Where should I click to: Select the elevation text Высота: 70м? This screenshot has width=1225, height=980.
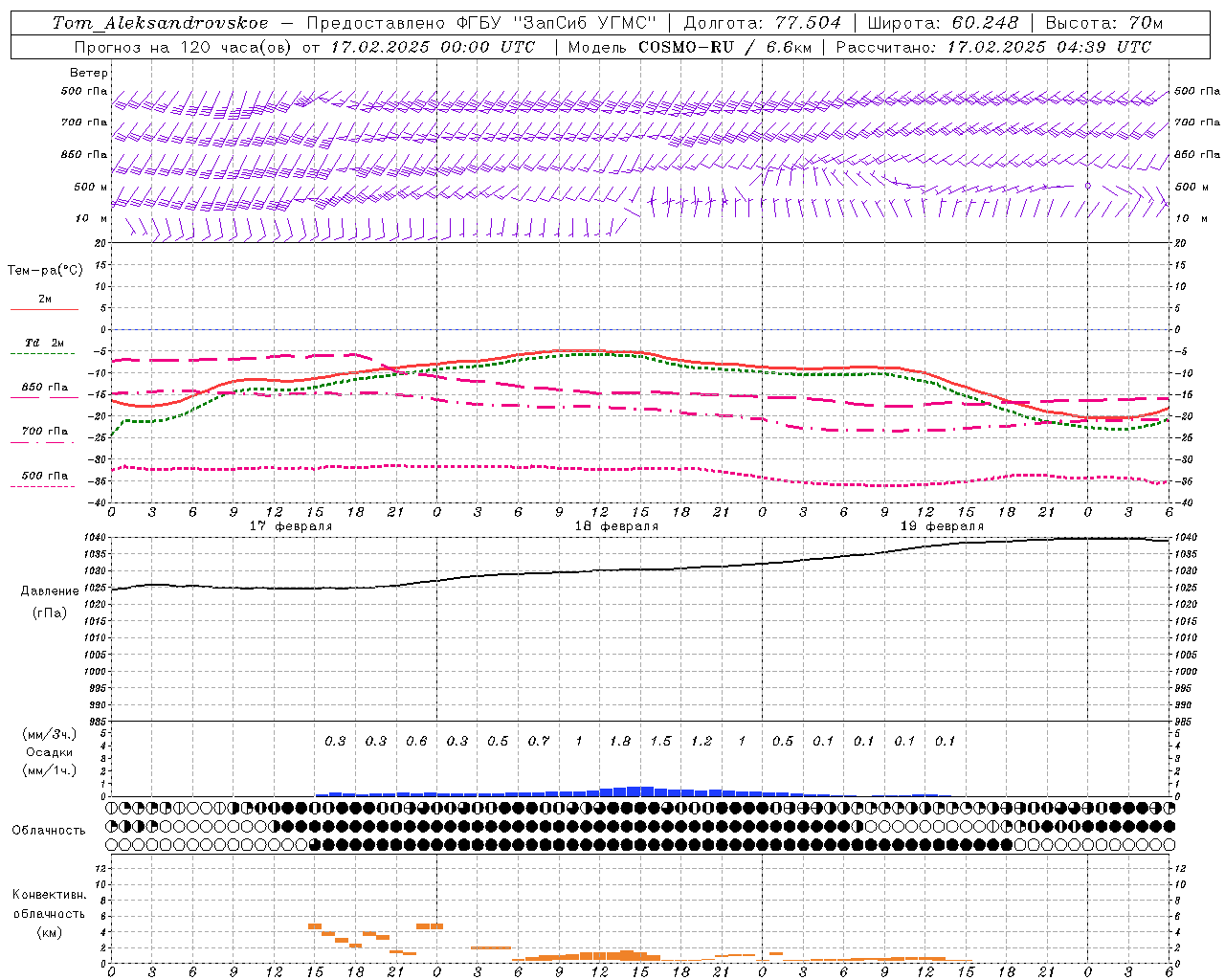coord(1104,23)
